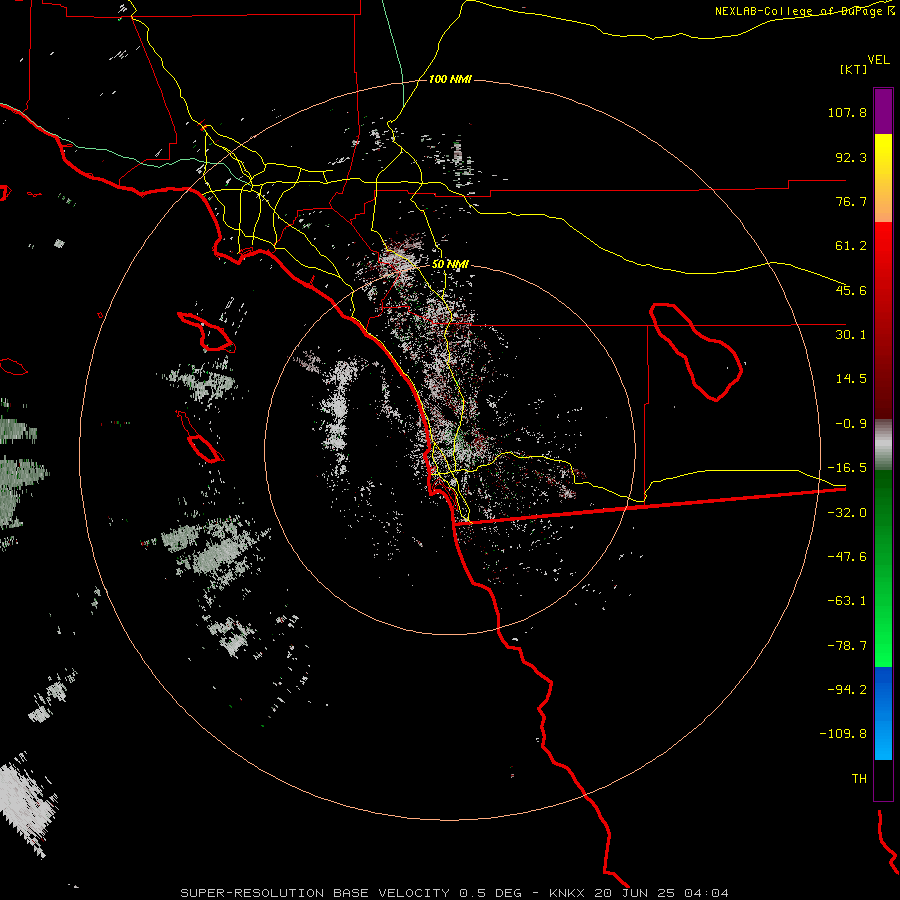Click the -0.9 legend value
The width and height of the screenshot is (900, 900).
point(851,424)
